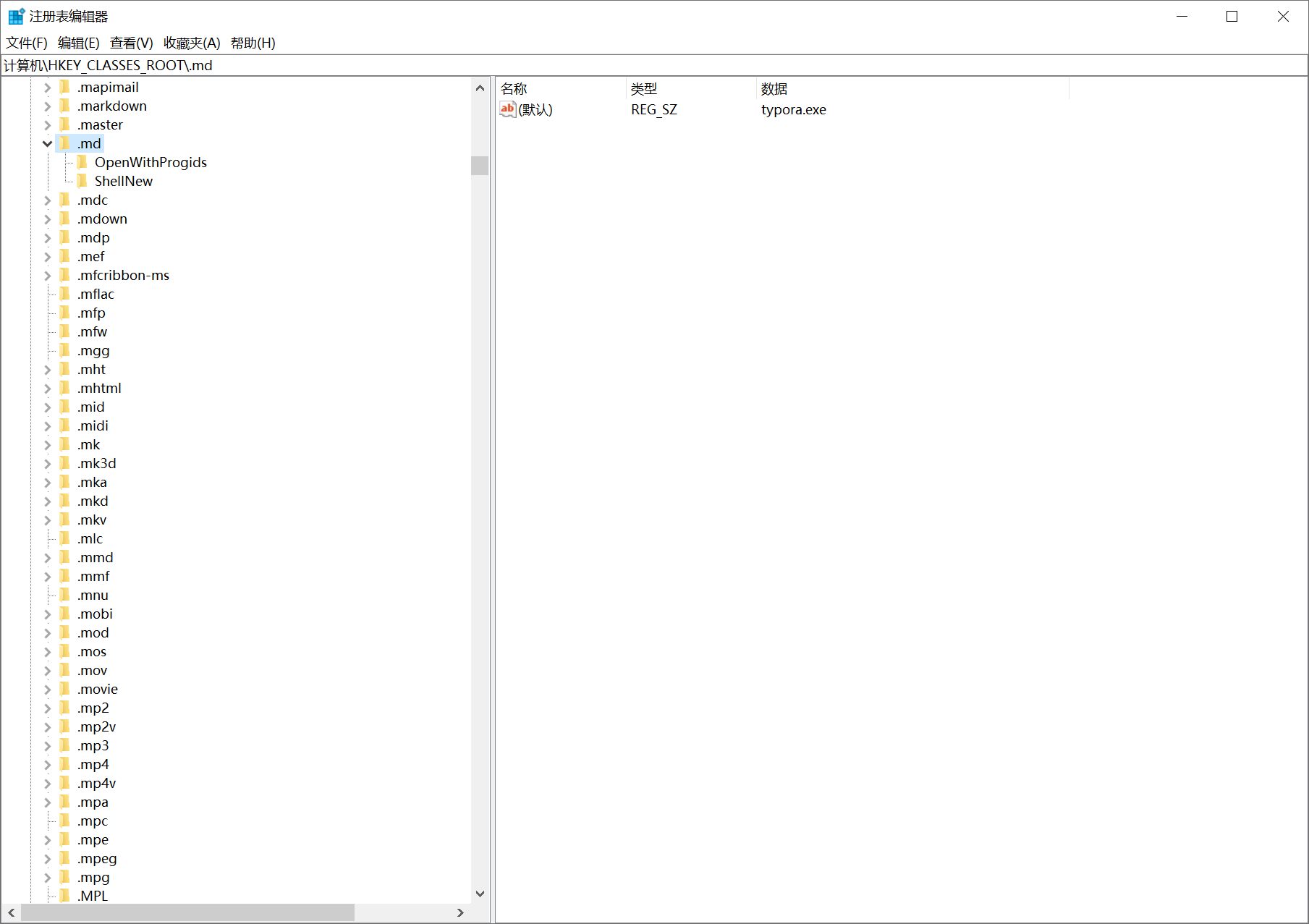Open the 收藏夹(A) menu
The image size is (1309, 924).
pyautogui.click(x=191, y=43)
